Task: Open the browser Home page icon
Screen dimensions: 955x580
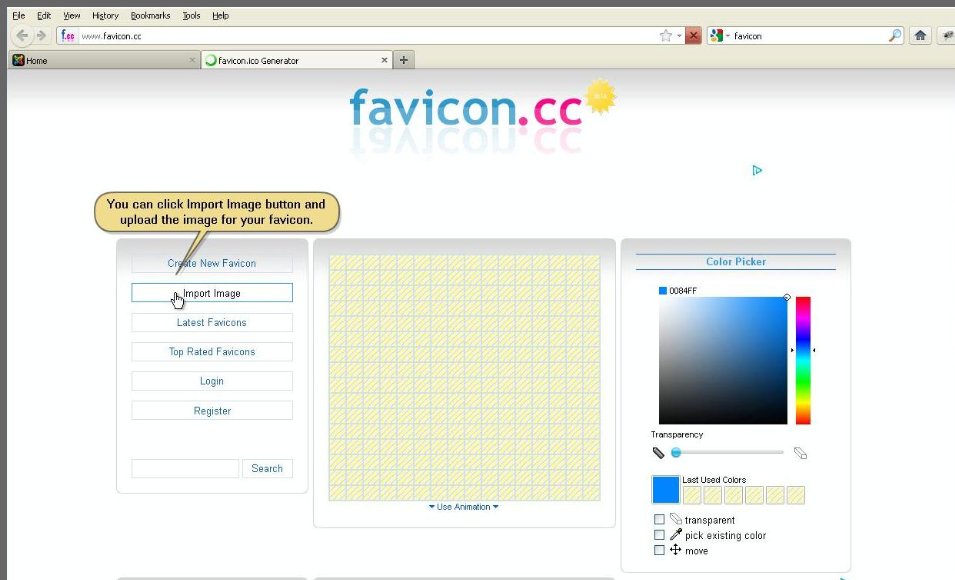Action: 920,35
